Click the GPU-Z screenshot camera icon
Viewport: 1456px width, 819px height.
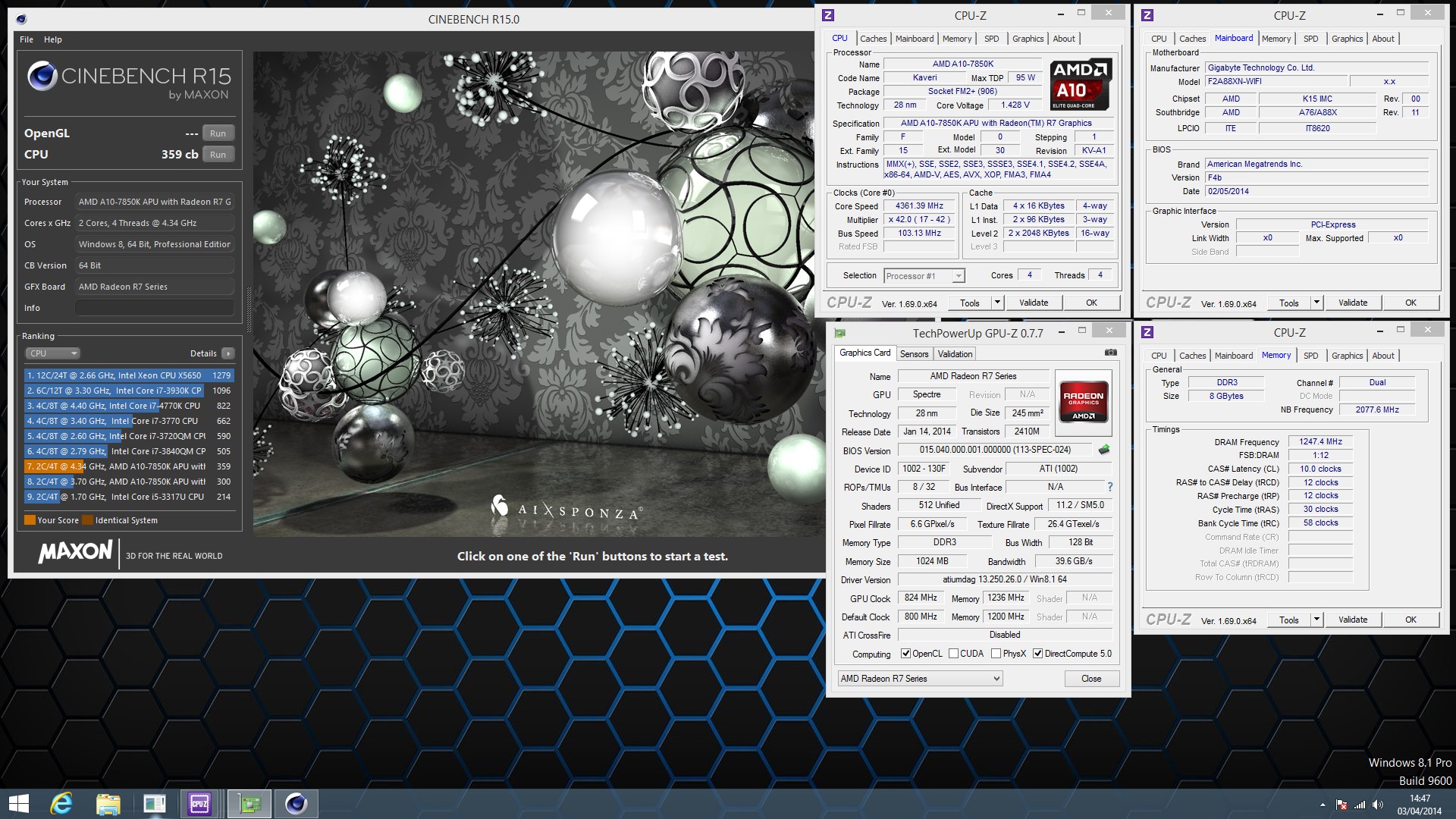coord(1110,353)
